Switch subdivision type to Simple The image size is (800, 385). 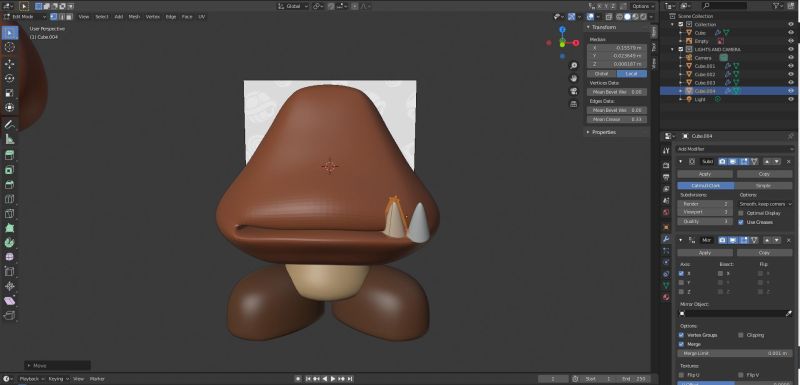pyautogui.click(x=763, y=186)
